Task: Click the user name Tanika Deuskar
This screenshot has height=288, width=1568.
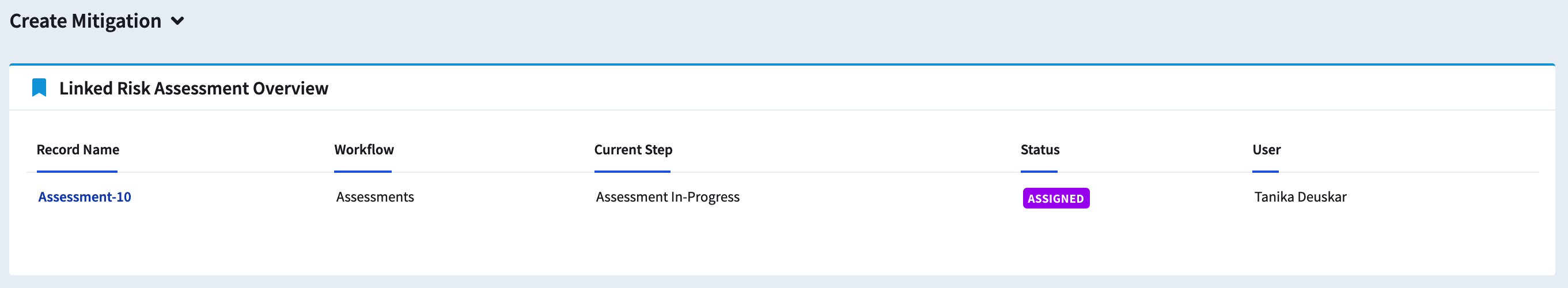Action: [x=1300, y=196]
